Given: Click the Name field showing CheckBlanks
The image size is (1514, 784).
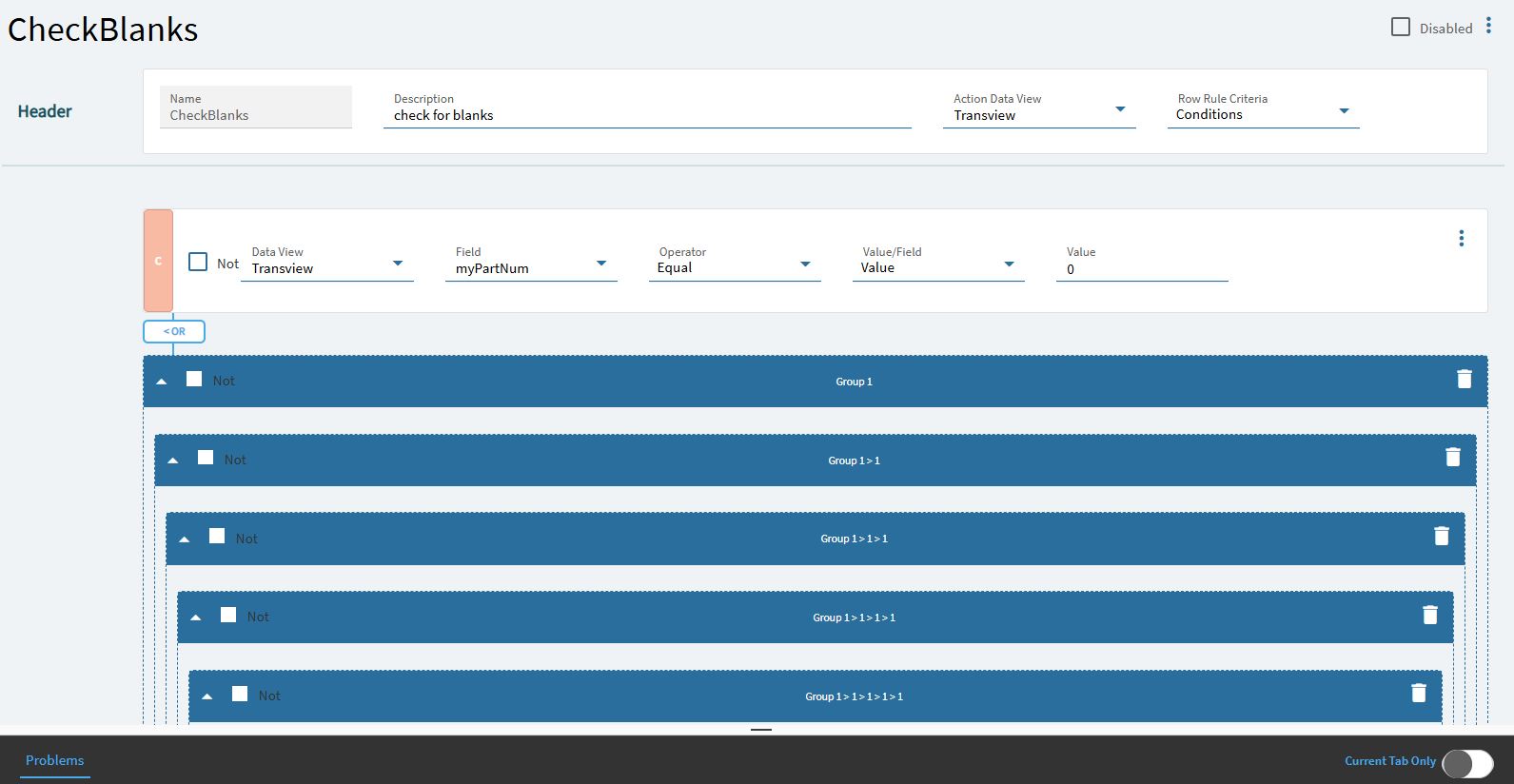Looking at the screenshot, I should click(256, 107).
